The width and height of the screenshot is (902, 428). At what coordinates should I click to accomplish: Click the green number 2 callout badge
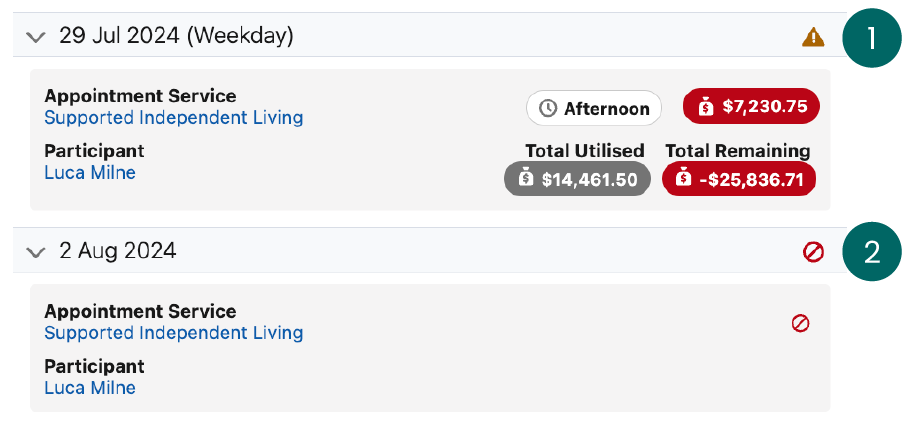[x=872, y=251]
